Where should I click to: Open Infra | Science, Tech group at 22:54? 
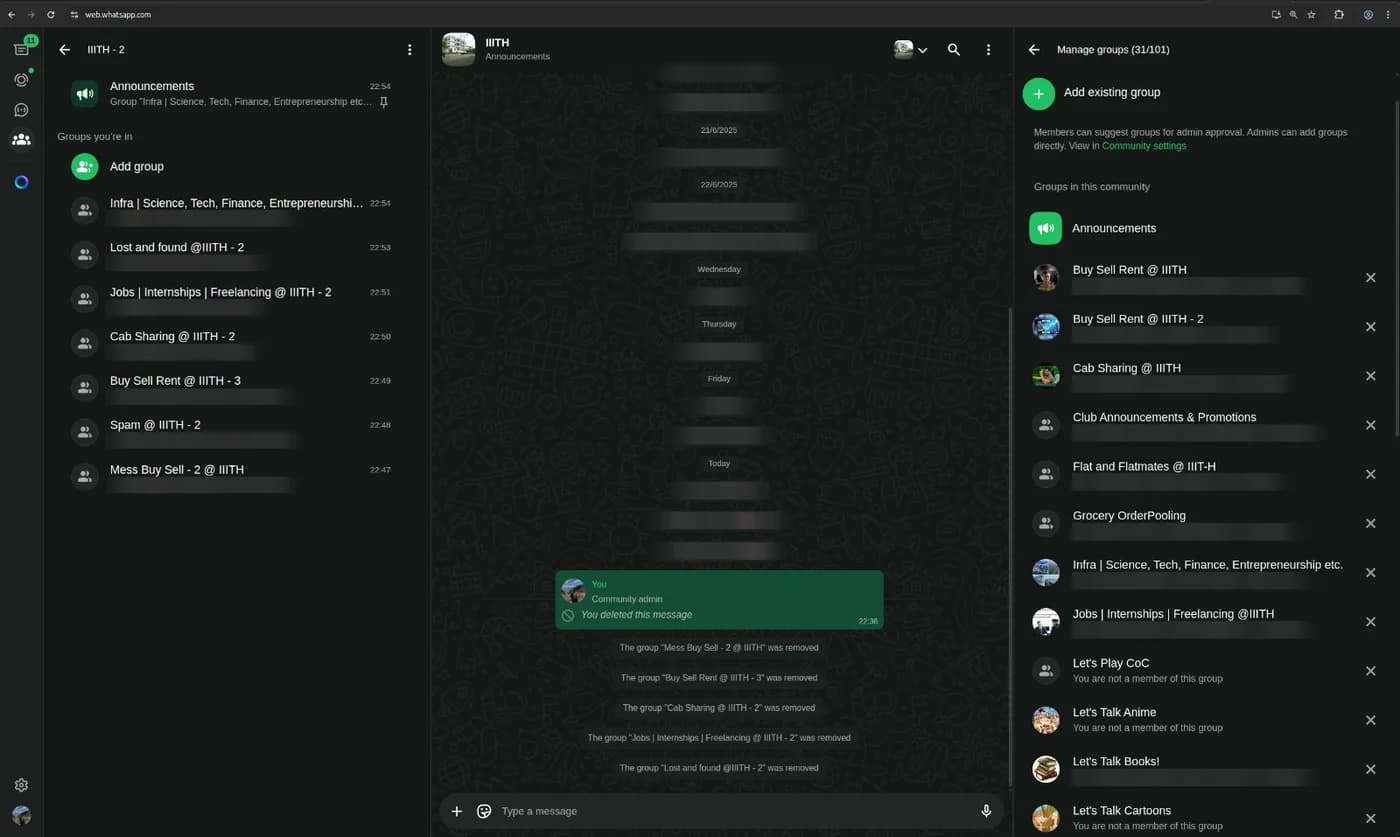(237, 210)
